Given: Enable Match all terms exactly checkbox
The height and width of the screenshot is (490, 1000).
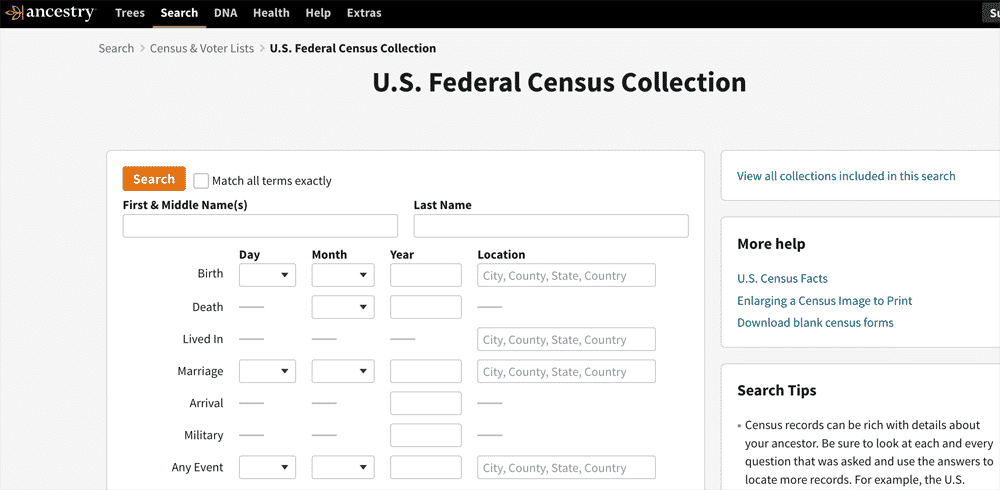Looking at the screenshot, I should click(x=201, y=181).
